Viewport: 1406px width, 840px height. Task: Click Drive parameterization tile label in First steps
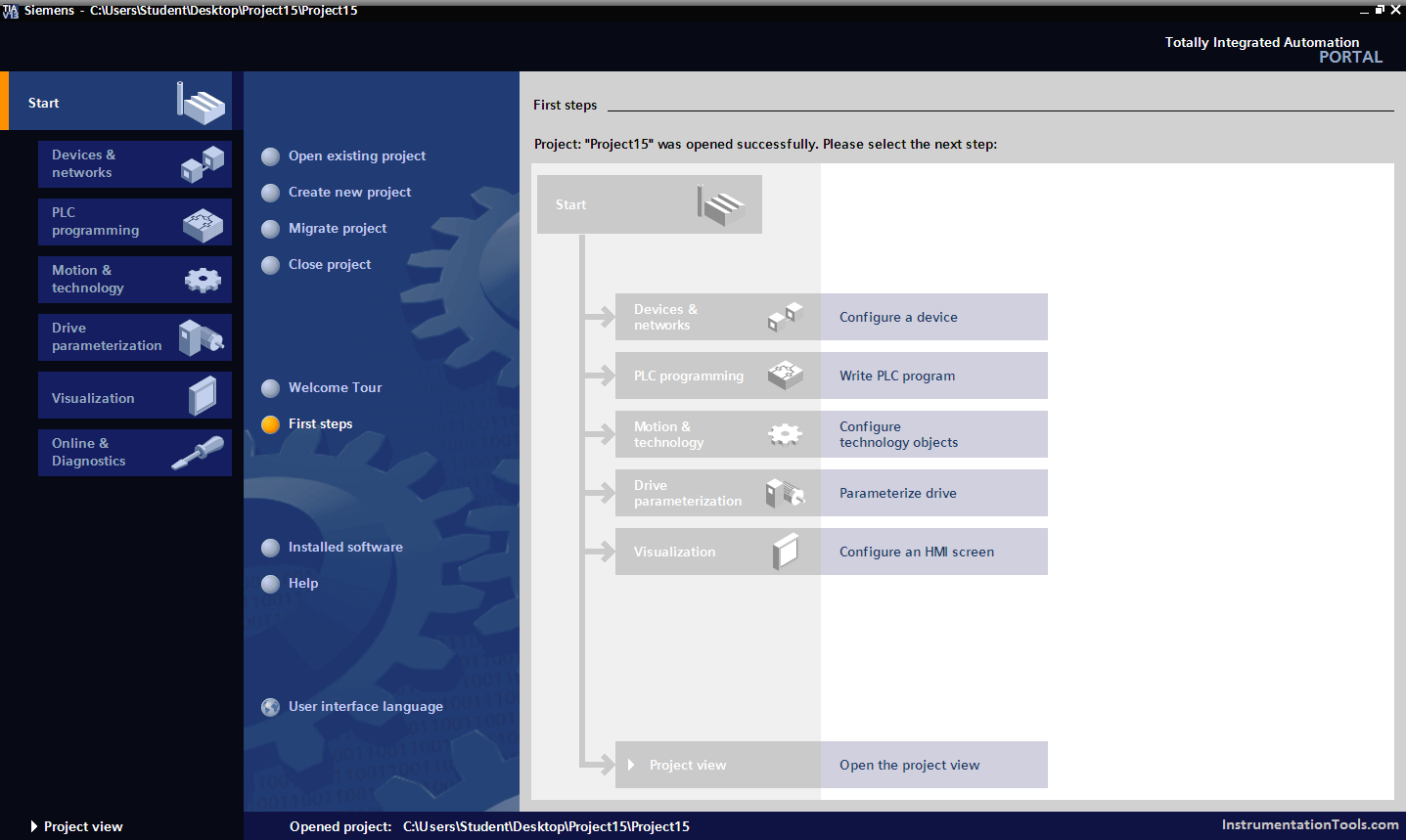tap(688, 493)
